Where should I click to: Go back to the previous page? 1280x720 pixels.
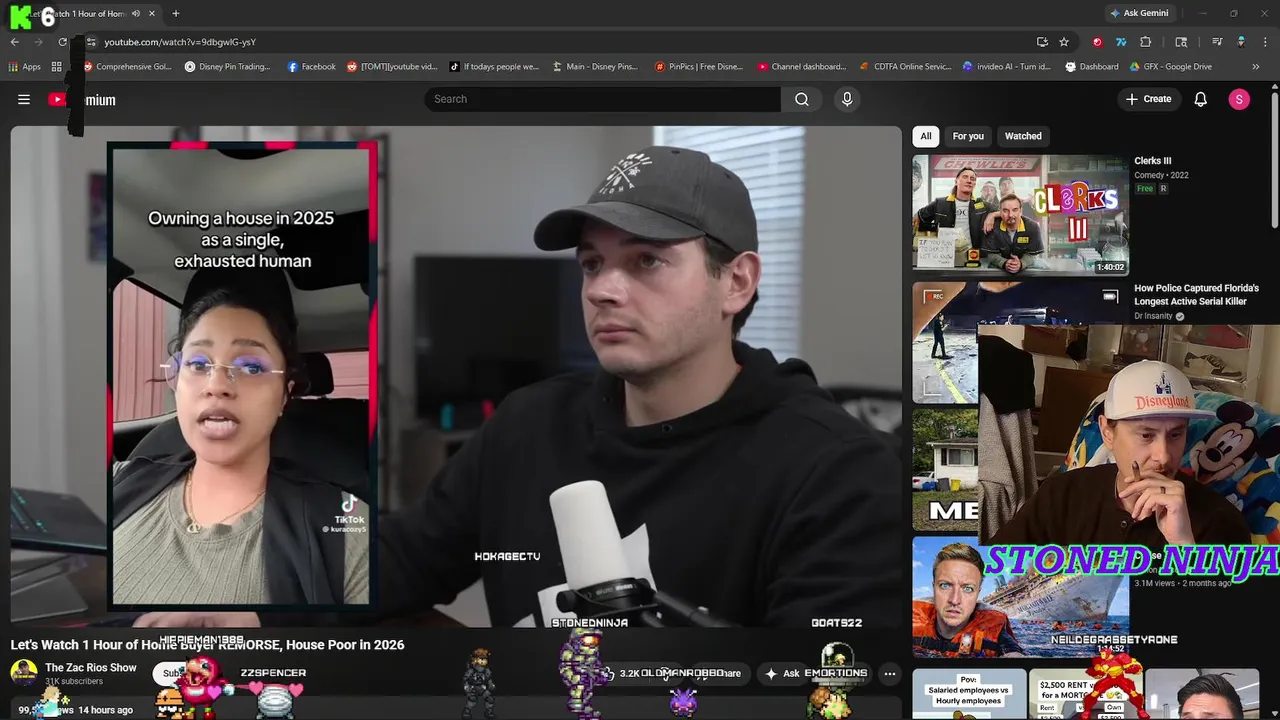pyautogui.click(x=15, y=42)
